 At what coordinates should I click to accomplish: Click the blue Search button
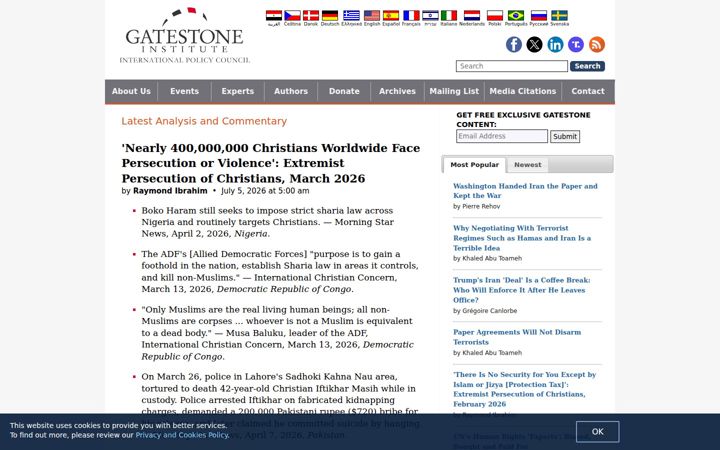coord(587,66)
